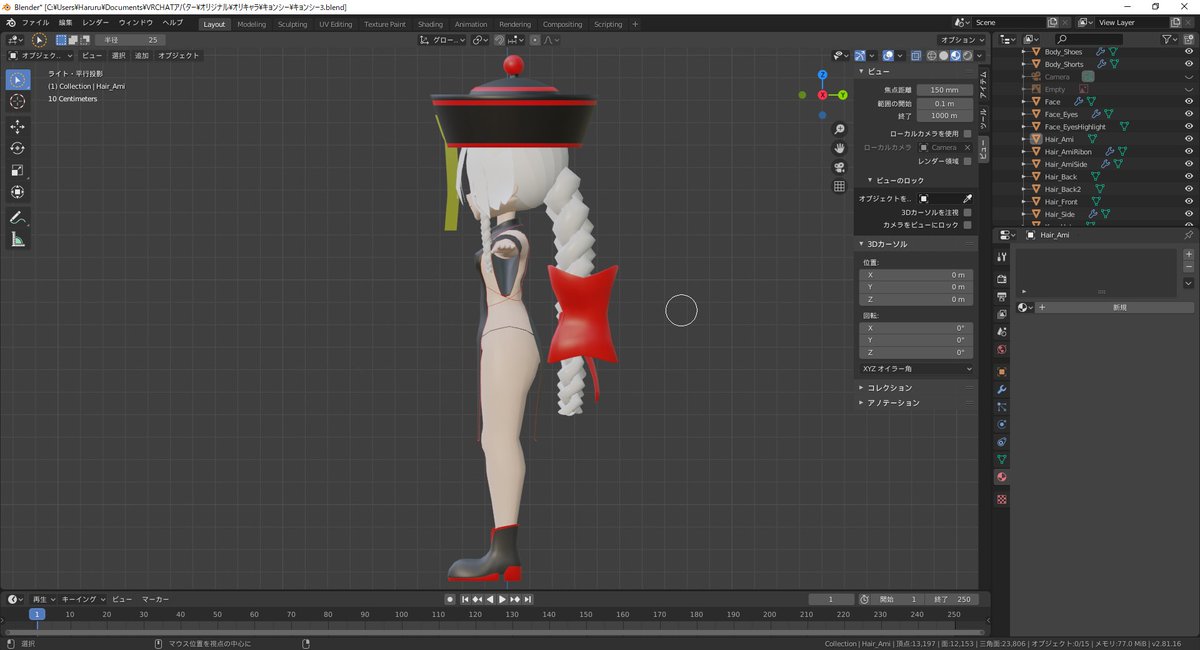Open the 追加 menu in viewport header
Screen dimensions: 1200x650
(142, 56)
